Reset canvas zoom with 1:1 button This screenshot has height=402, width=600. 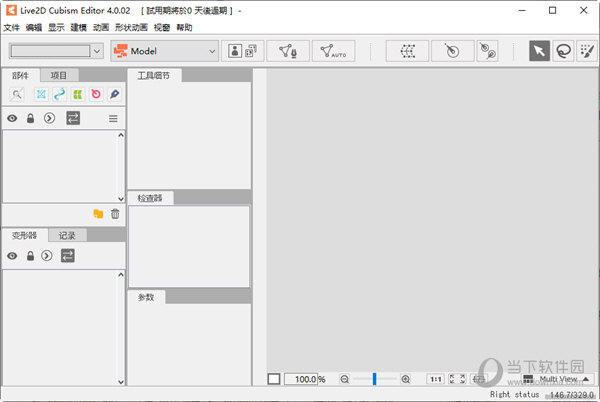point(436,379)
